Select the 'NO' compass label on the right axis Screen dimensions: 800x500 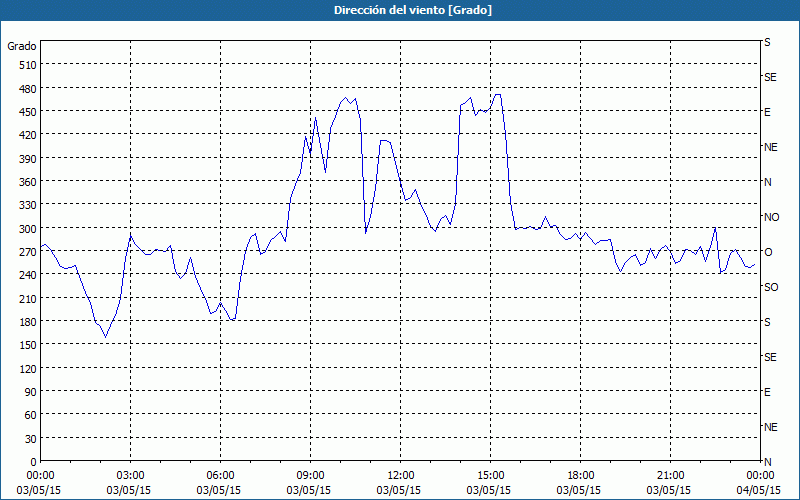771,217
